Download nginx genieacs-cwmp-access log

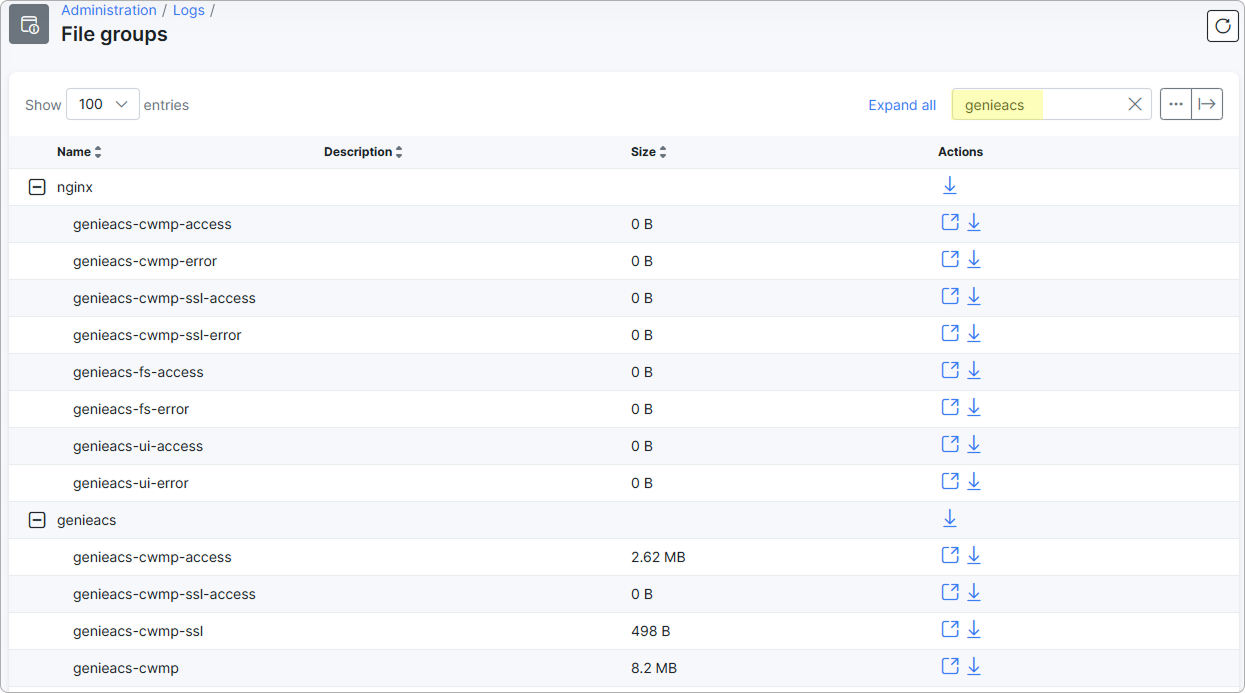coord(974,223)
